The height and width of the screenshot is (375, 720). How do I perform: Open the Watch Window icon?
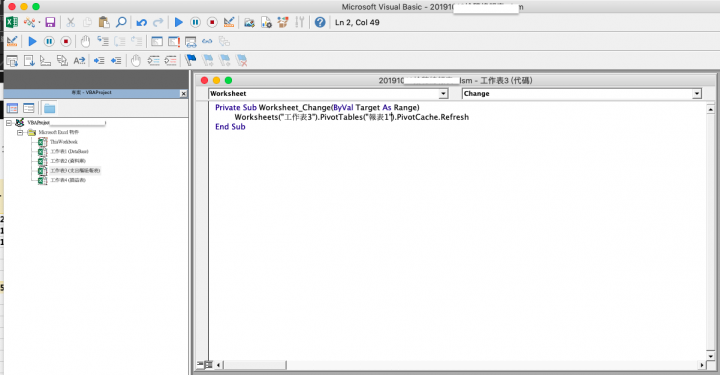[x=191, y=42]
